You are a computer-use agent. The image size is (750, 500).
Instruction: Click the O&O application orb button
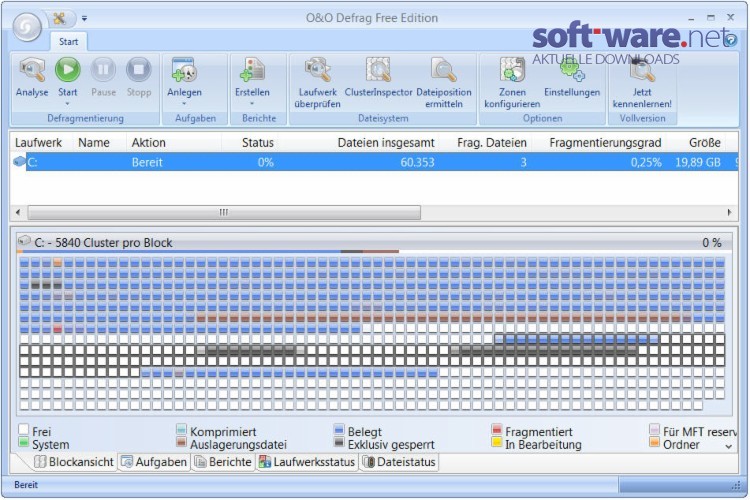click(x=27, y=27)
